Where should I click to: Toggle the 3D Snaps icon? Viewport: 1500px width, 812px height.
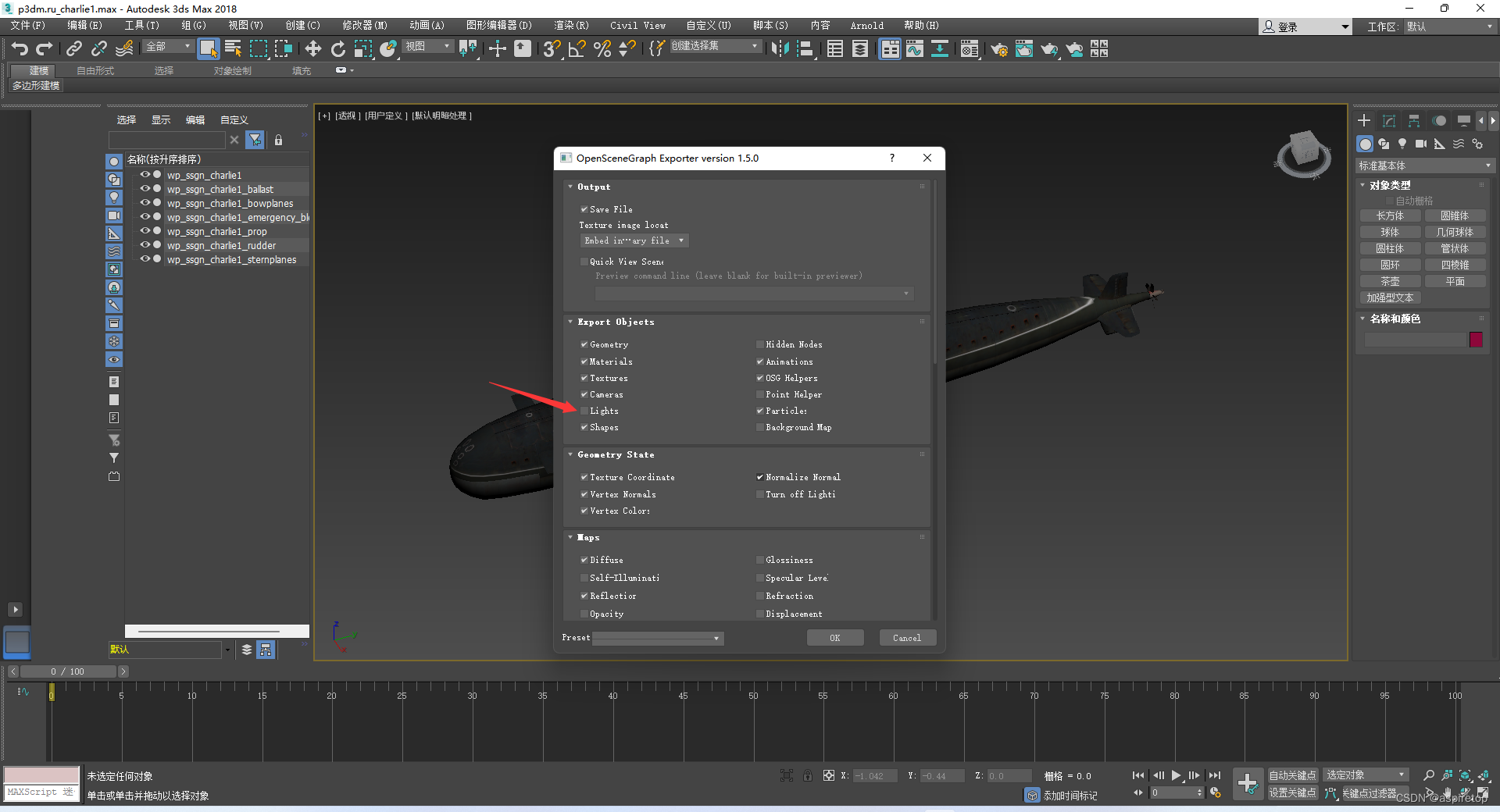pos(552,49)
